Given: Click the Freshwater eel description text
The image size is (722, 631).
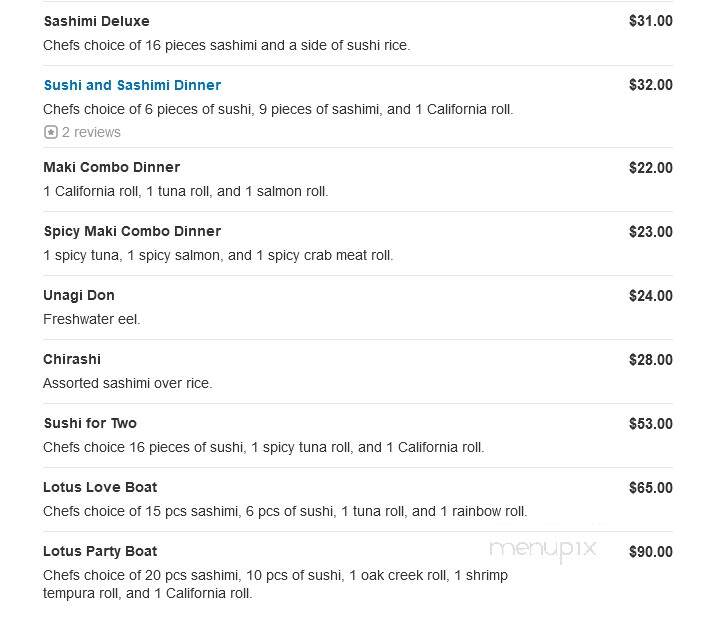Looking at the screenshot, I should pyautogui.click(x=92, y=319).
